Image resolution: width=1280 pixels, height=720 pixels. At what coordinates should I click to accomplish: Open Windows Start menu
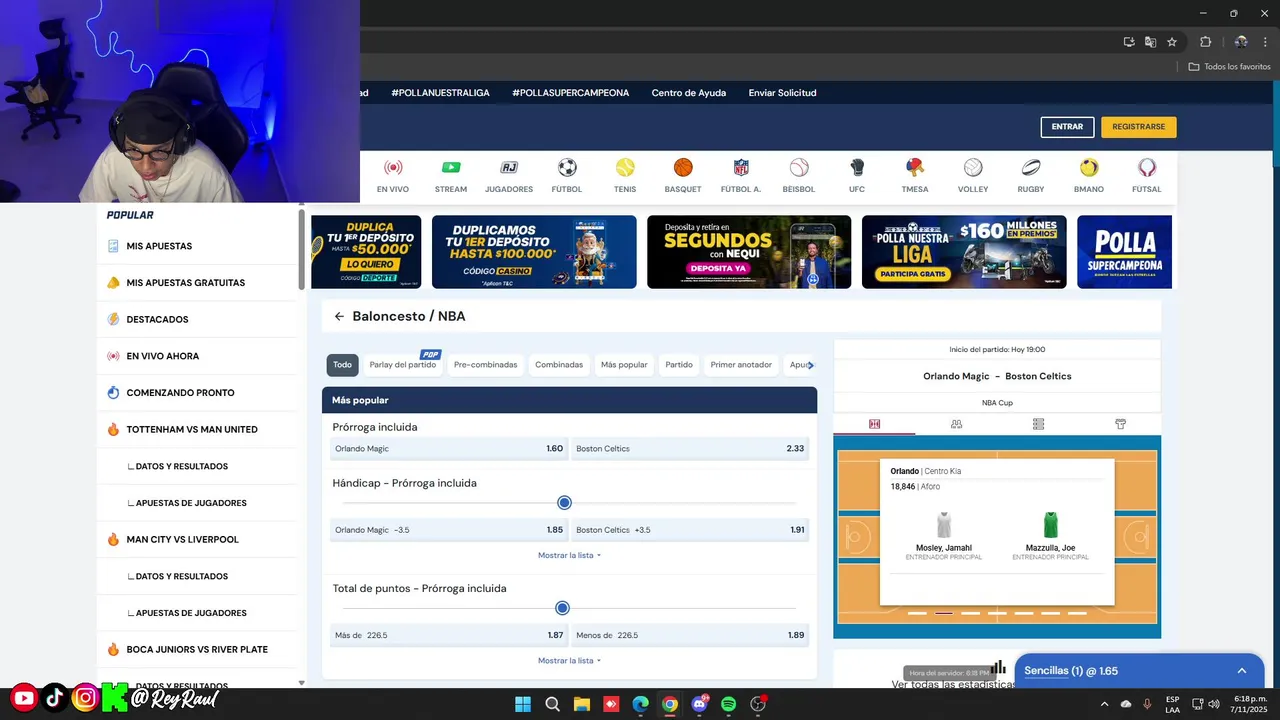tap(523, 704)
